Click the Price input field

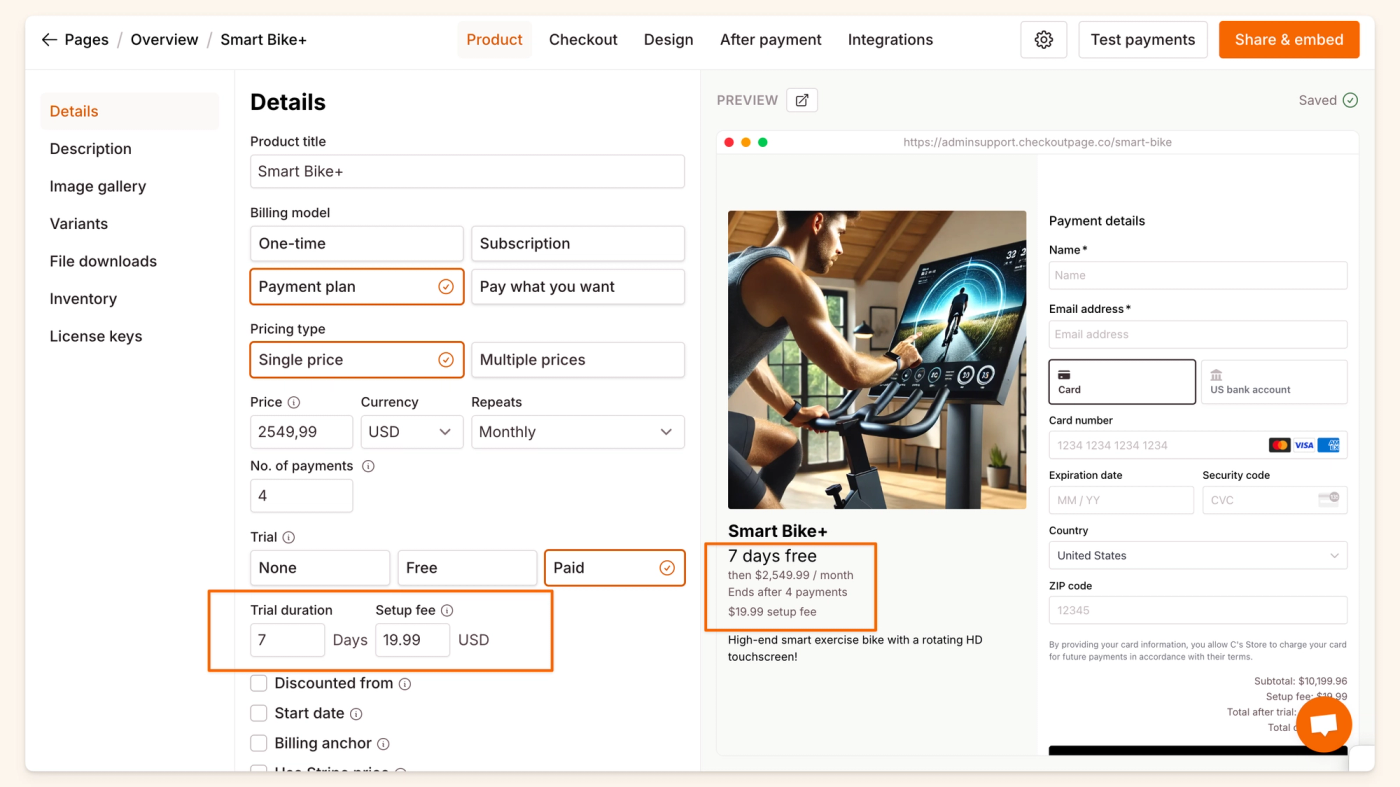301,432
